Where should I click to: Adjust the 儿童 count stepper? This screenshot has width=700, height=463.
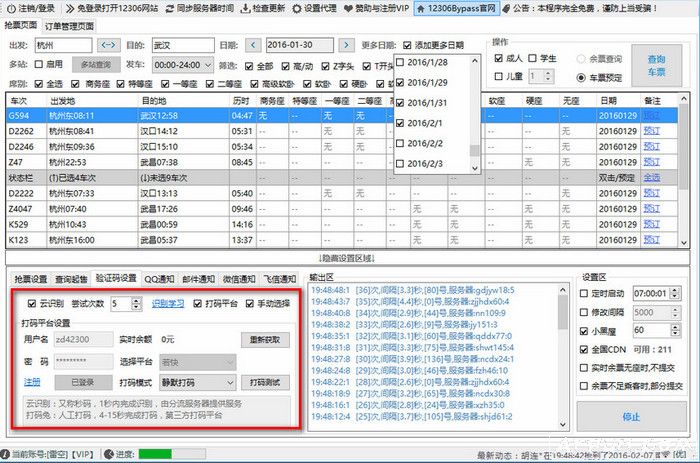tap(548, 76)
